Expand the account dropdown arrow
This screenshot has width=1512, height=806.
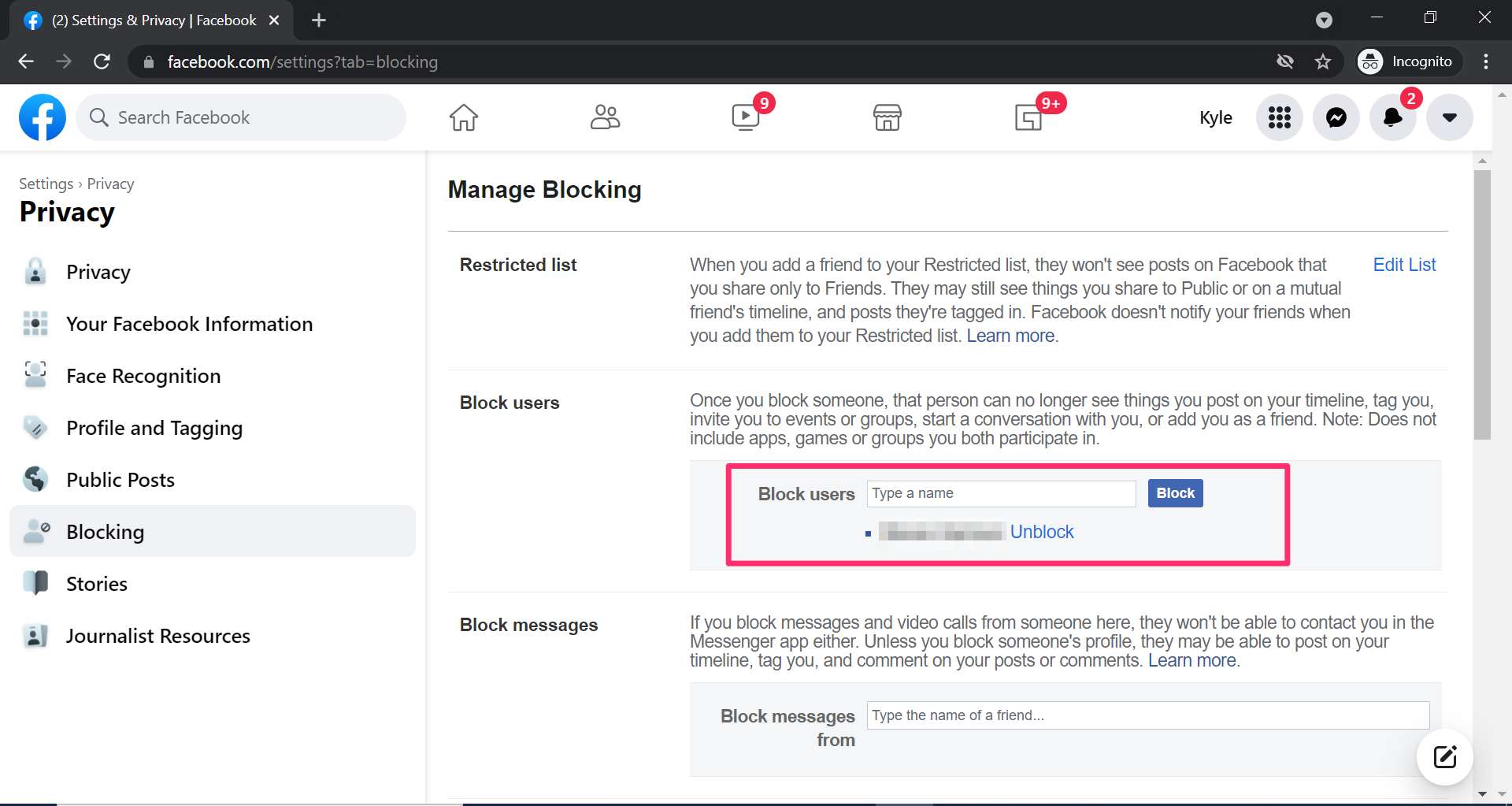pyautogui.click(x=1450, y=117)
